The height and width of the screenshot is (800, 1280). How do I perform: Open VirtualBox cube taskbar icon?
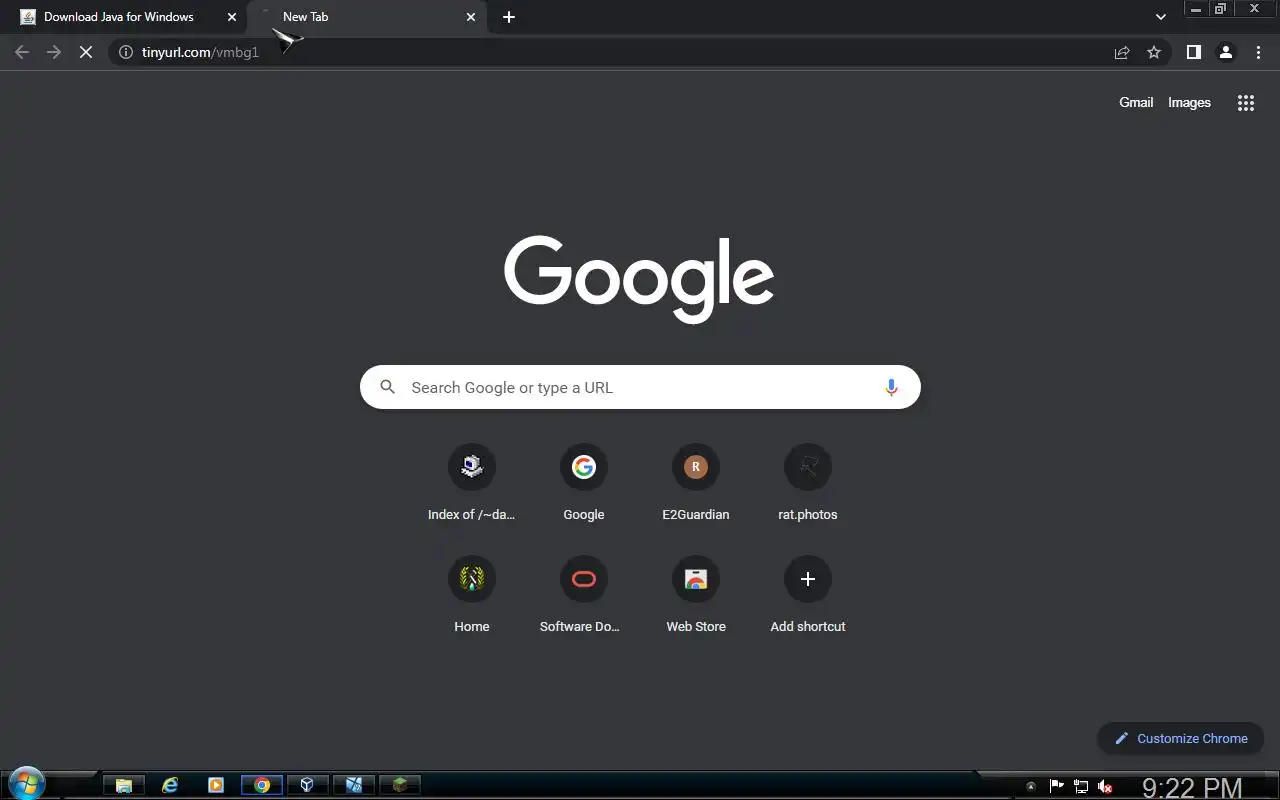[308, 785]
